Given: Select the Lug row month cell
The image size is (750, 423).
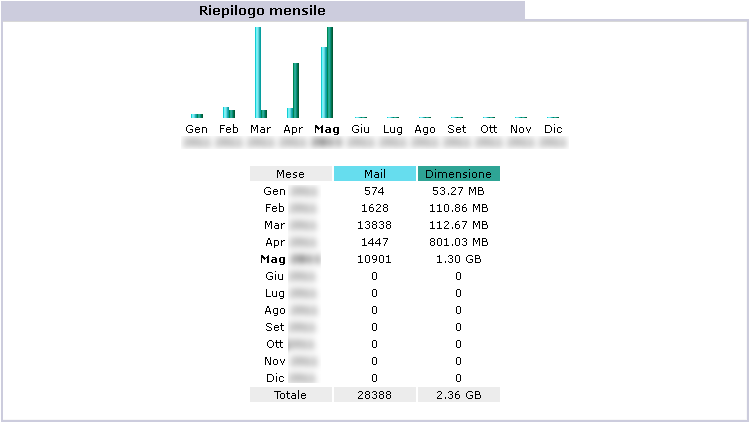Looking at the screenshot, I should [x=290, y=293].
